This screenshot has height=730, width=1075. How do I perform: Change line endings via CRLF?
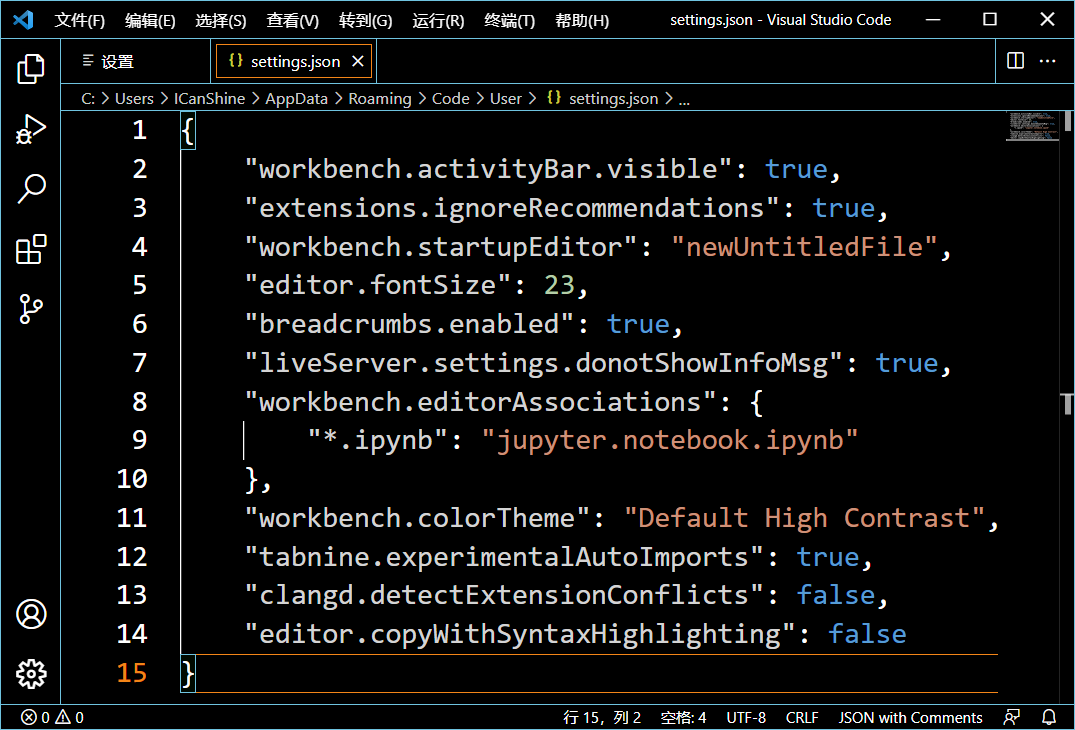(802, 717)
